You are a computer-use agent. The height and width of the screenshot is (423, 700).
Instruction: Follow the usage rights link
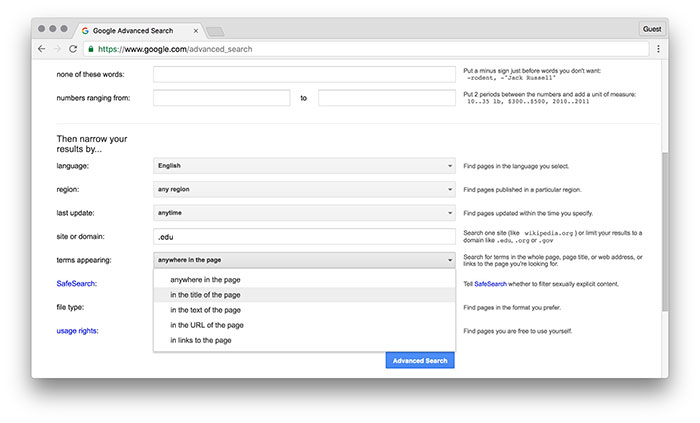point(78,331)
